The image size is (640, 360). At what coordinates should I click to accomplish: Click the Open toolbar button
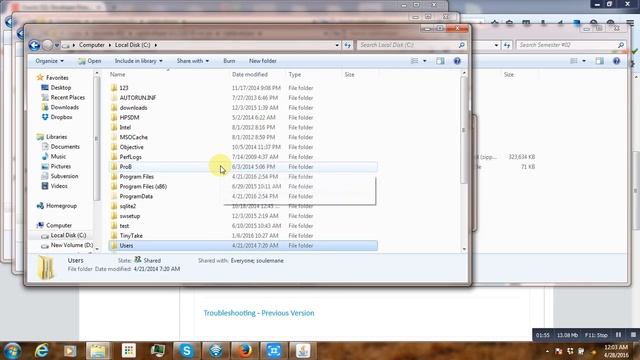point(90,61)
